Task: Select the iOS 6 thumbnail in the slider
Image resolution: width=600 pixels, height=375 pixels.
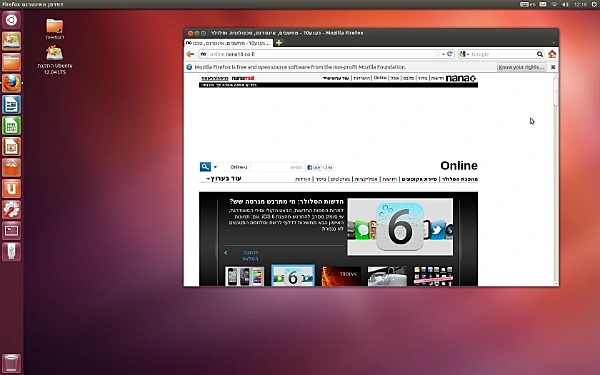Action: tap(293, 276)
